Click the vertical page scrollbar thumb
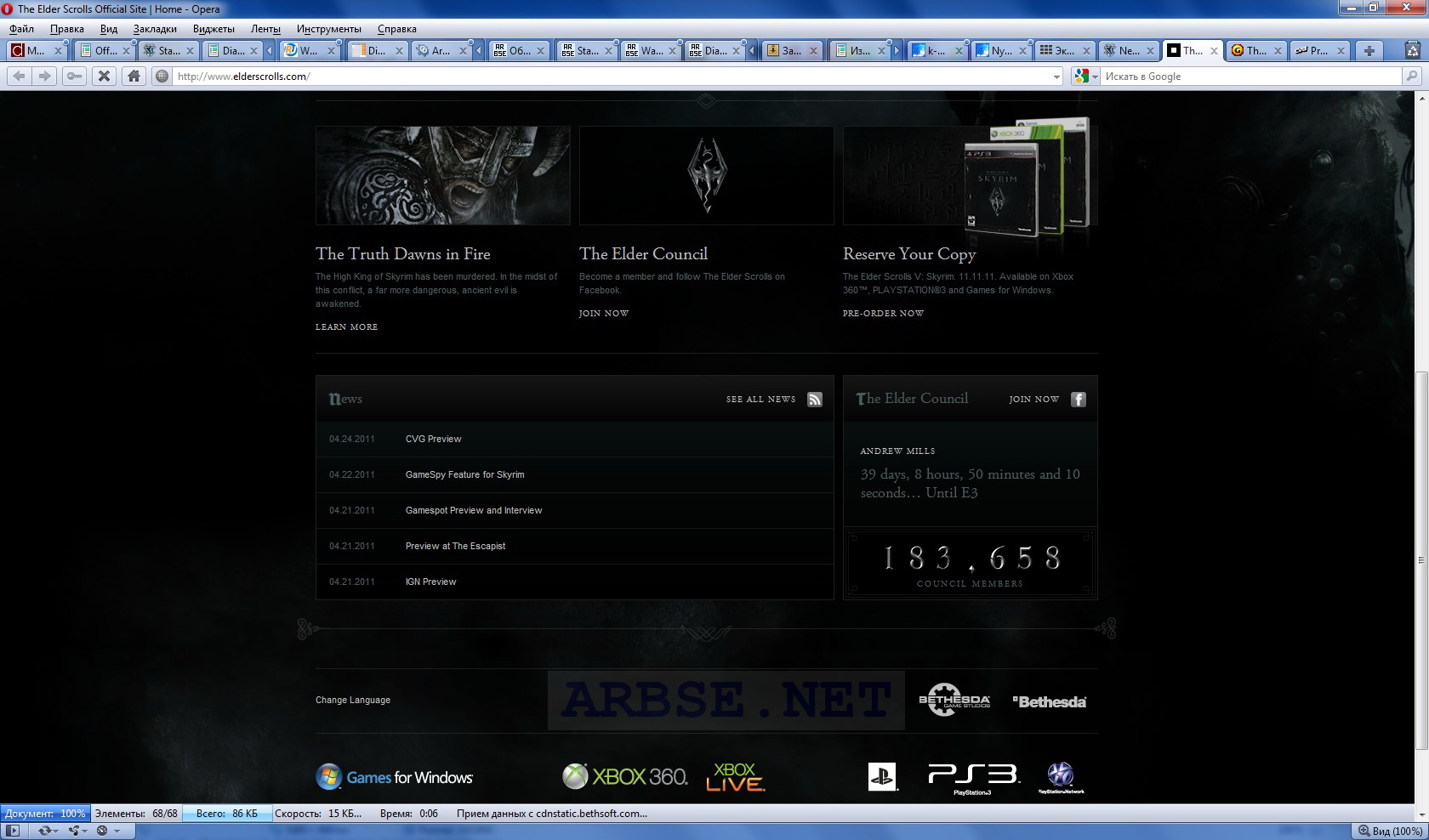 pyautogui.click(x=1420, y=560)
